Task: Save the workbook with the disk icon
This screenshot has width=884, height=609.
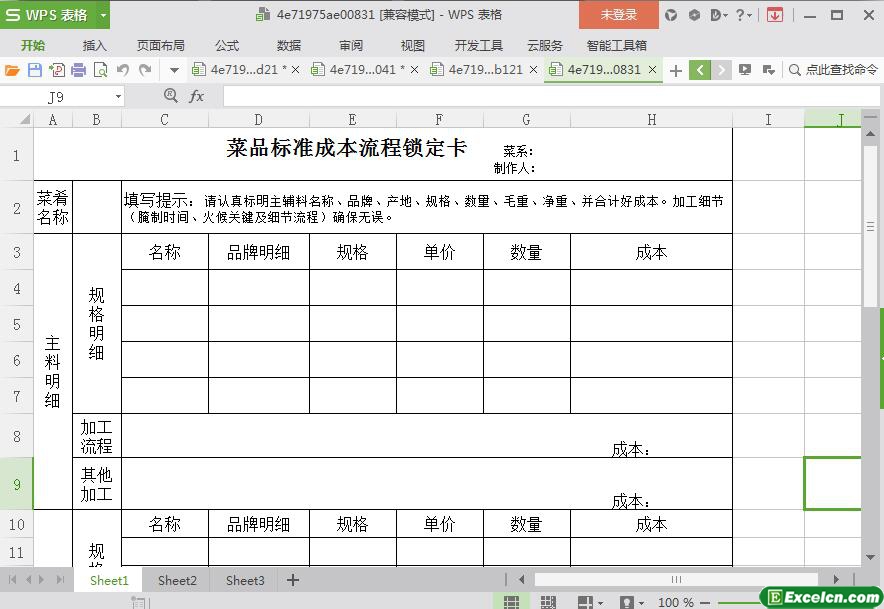Action: [x=34, y=70]
